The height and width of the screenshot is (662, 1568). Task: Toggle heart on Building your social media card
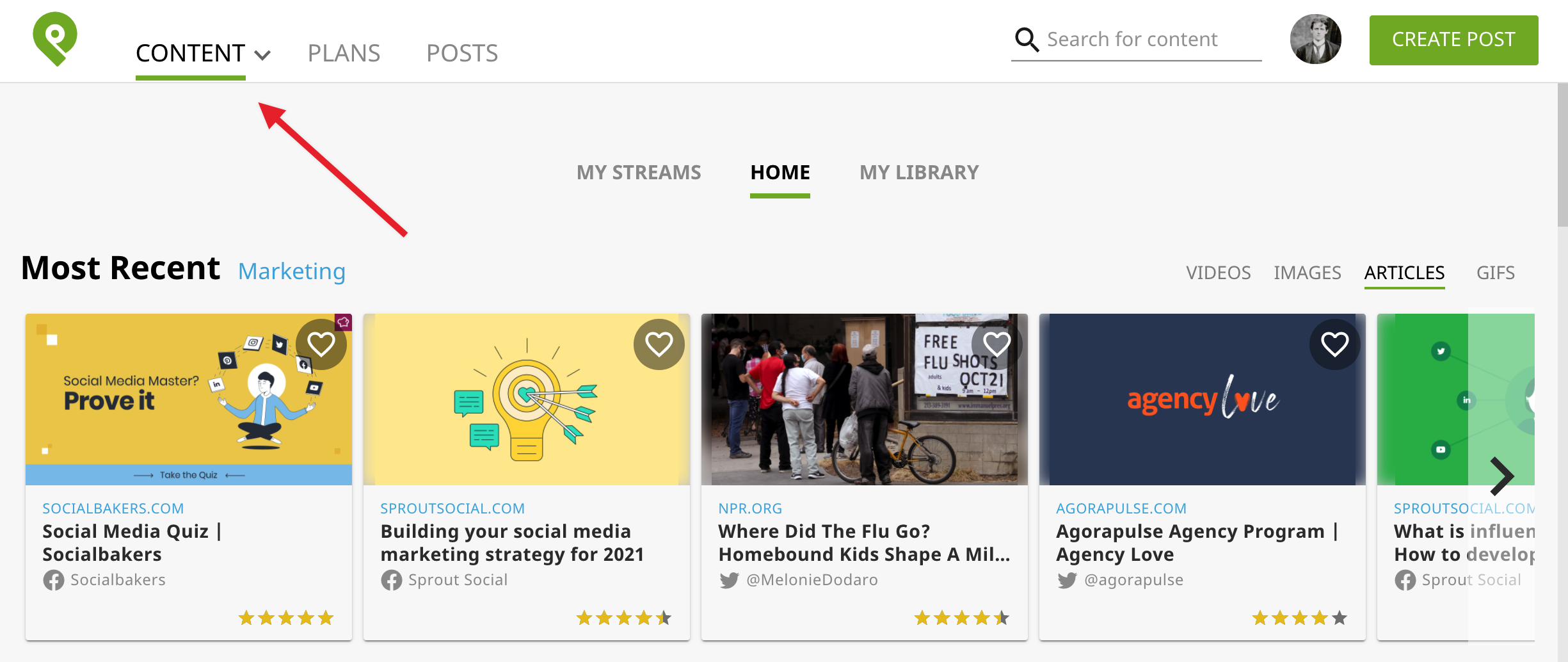[659, 344]
